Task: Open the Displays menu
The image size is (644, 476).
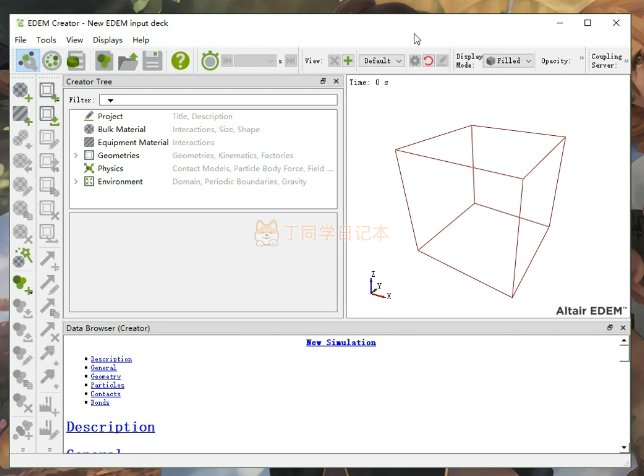Action: click(x=107, y=40)
